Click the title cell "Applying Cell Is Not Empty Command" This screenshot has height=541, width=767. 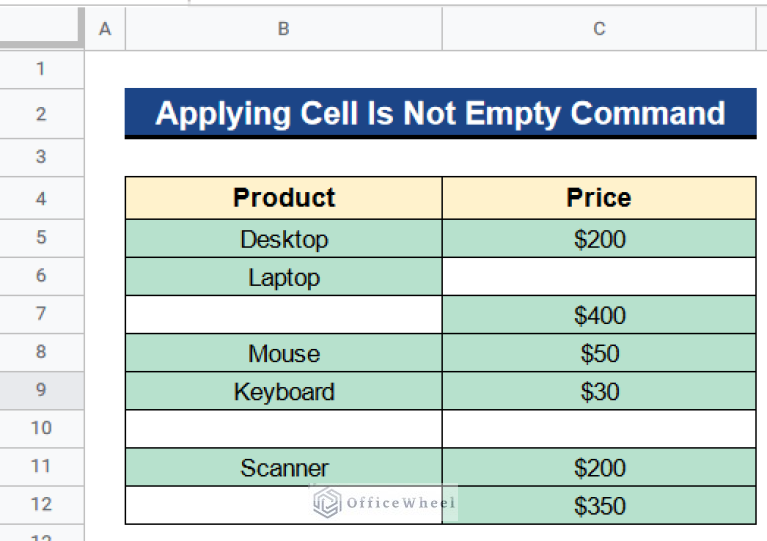(440, 113)
